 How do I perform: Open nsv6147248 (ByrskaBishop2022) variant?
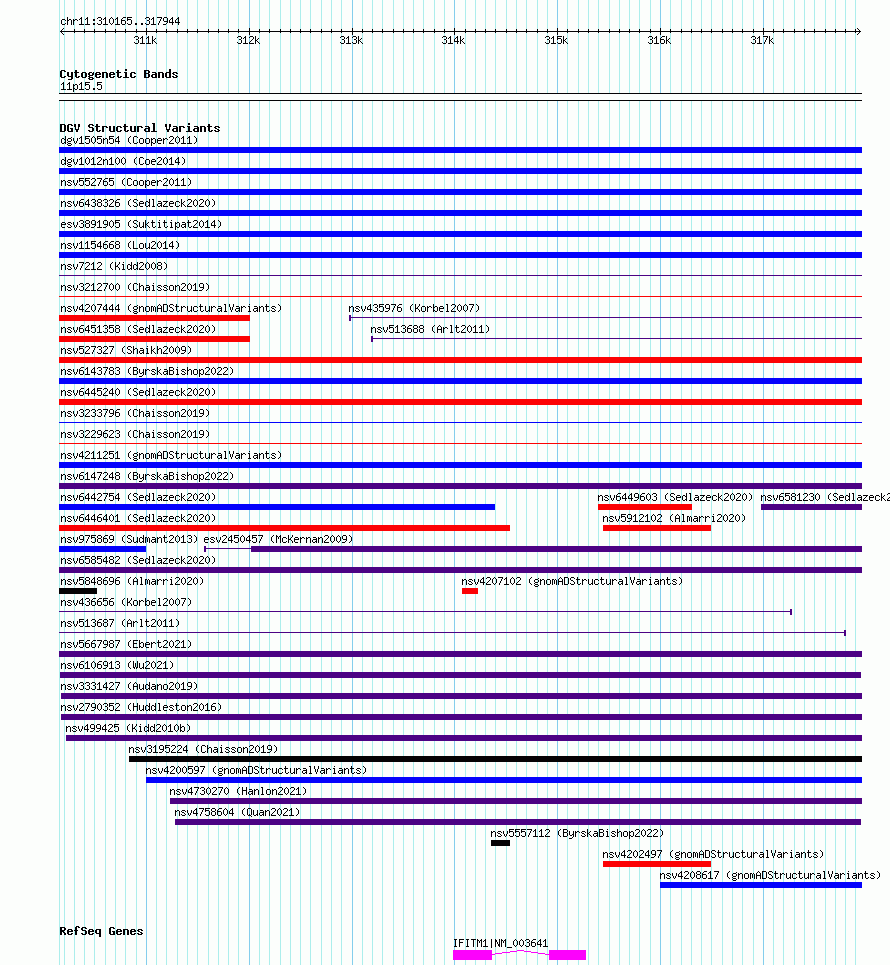(147, 476)
